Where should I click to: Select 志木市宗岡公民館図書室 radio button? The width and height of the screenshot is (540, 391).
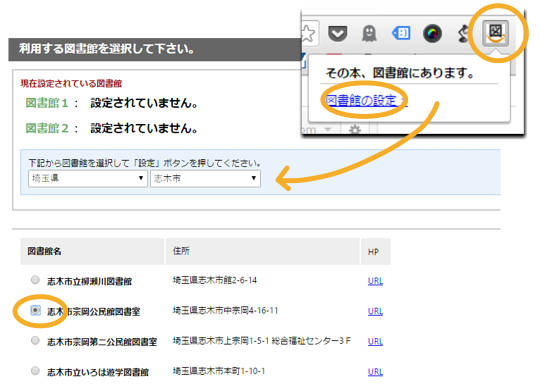coord(35,310)
